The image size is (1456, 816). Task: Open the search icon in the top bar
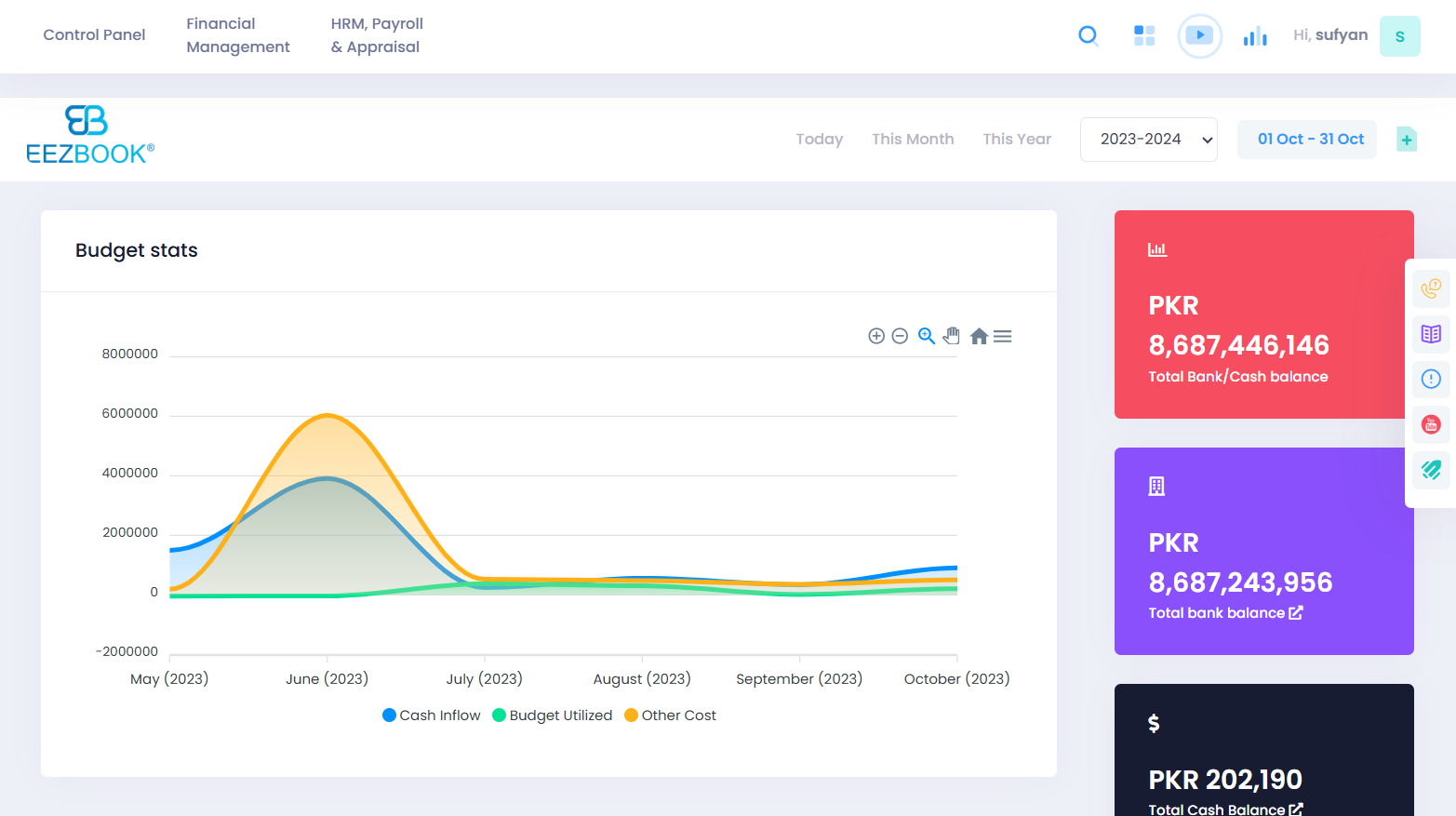[1088, 35]
